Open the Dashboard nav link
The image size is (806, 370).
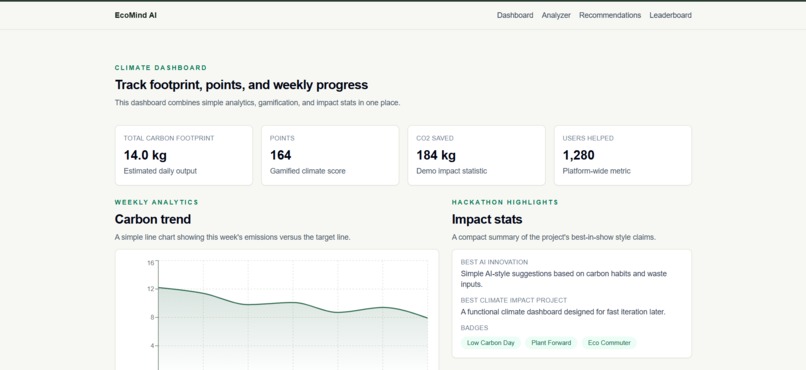pos(515,15)
